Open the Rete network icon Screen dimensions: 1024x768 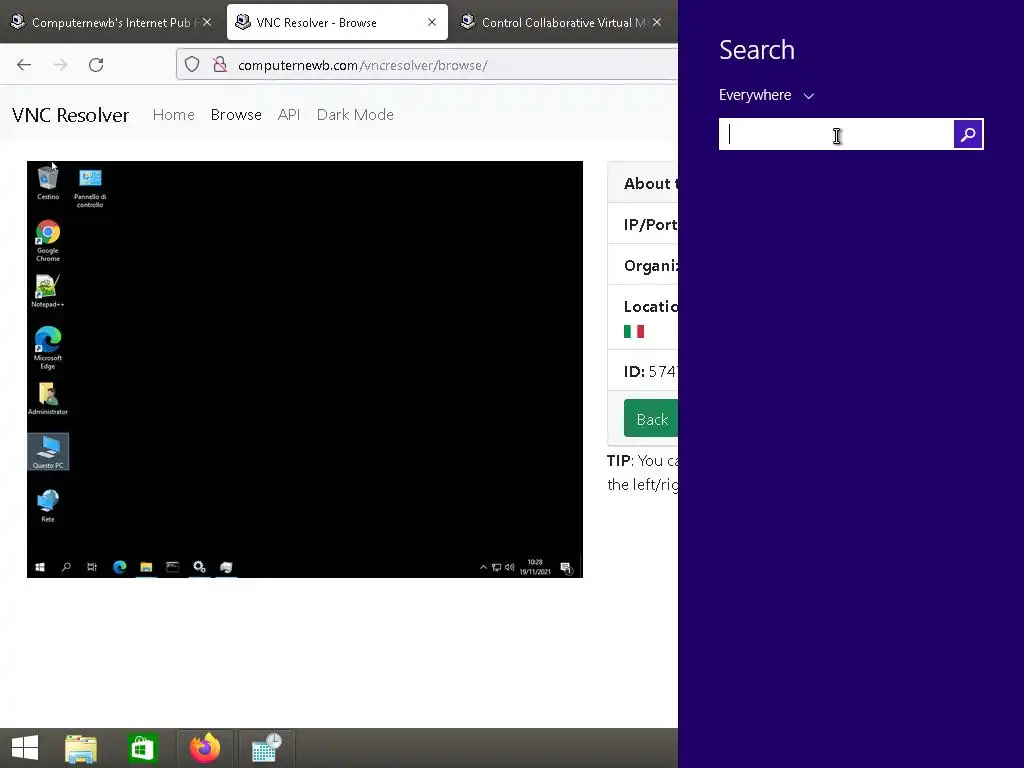click(48, 505)
